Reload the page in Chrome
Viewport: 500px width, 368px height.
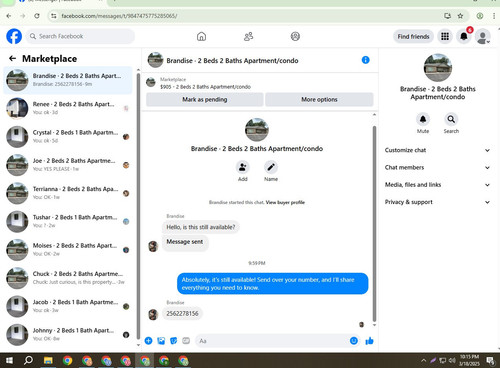click(37, 16)
